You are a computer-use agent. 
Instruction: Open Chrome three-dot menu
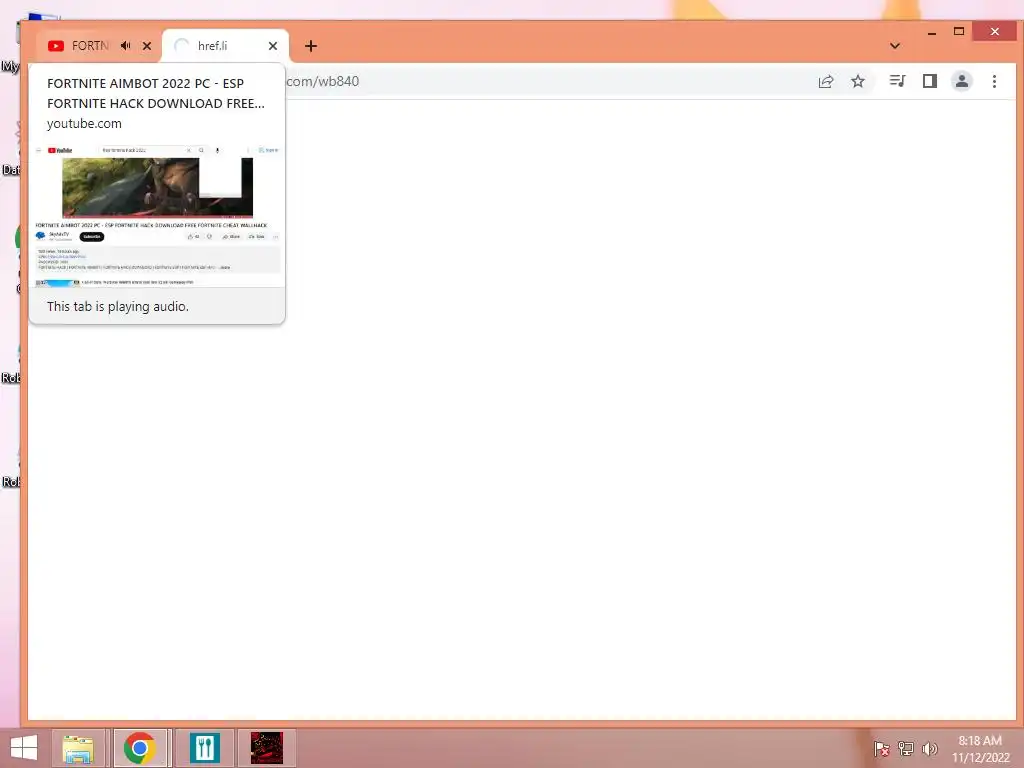point(994,81)
